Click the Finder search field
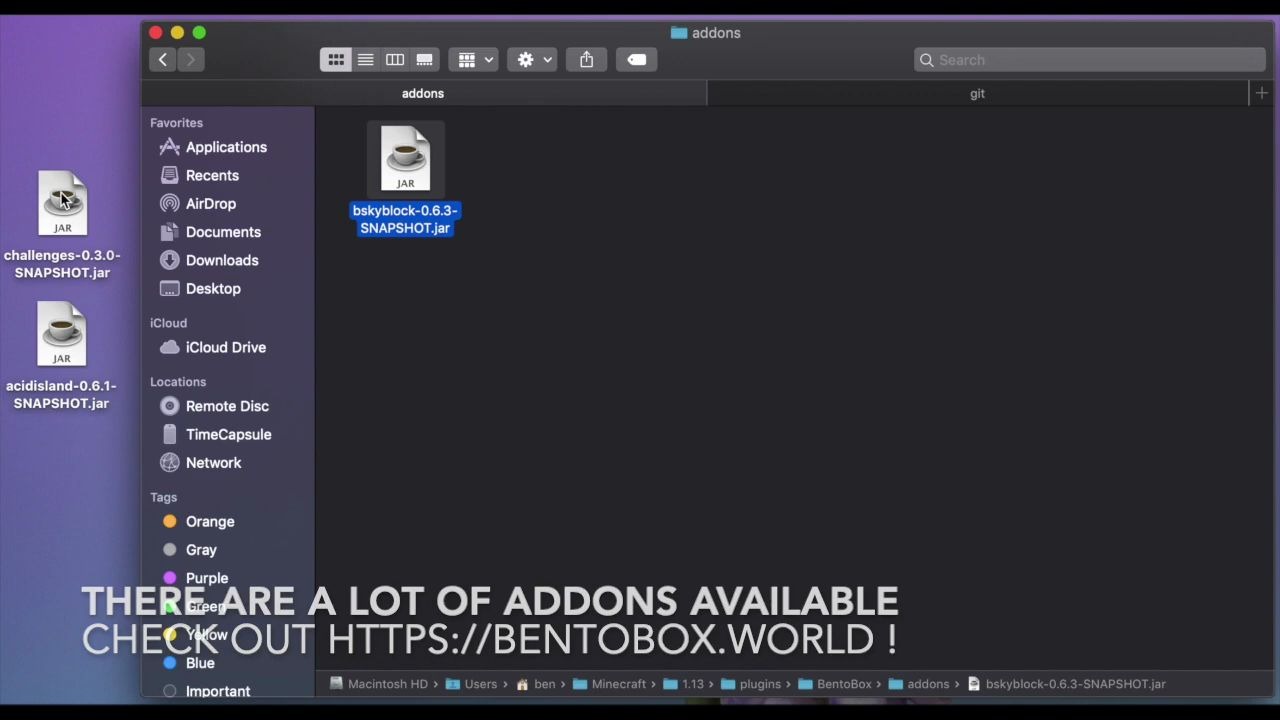 coord(1090,60)
